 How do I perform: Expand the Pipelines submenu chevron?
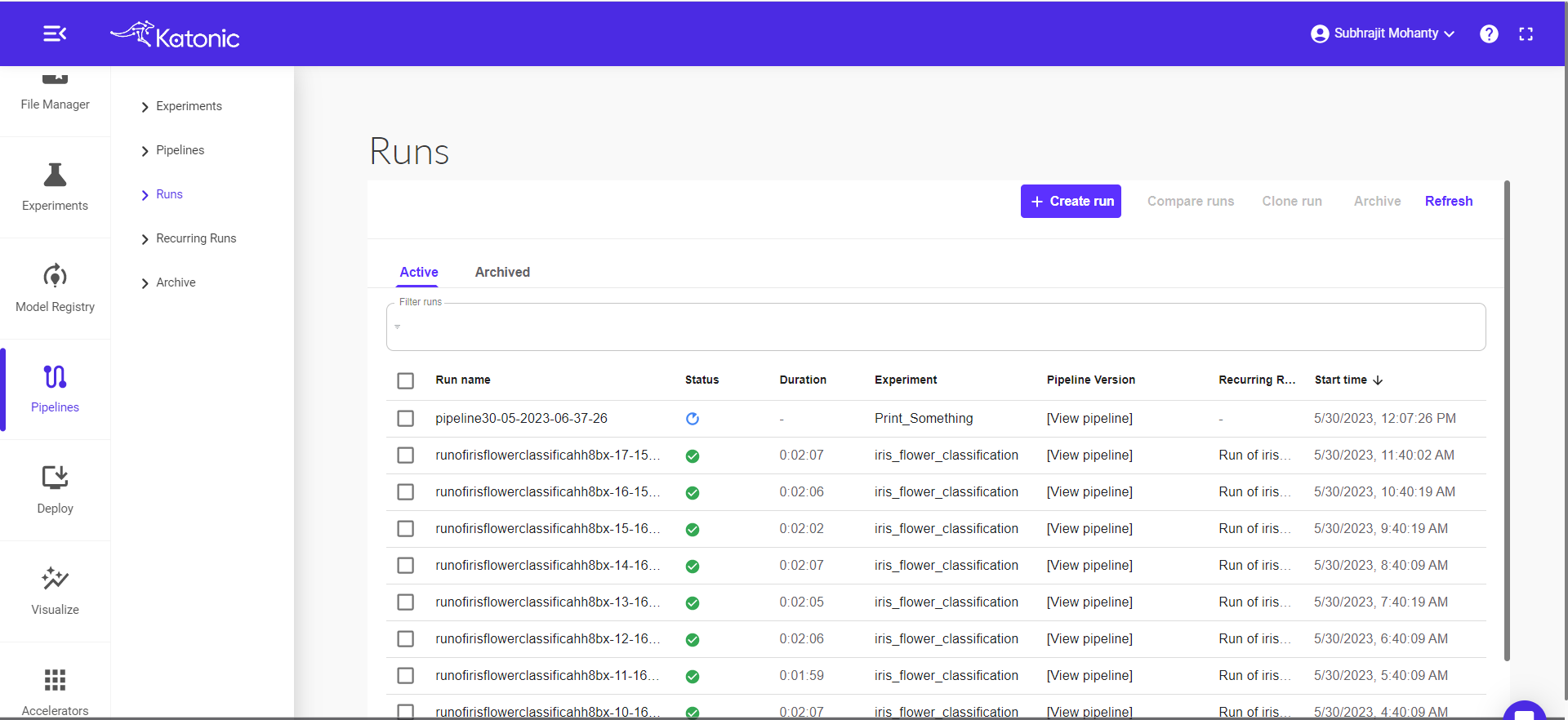[145, 151]
